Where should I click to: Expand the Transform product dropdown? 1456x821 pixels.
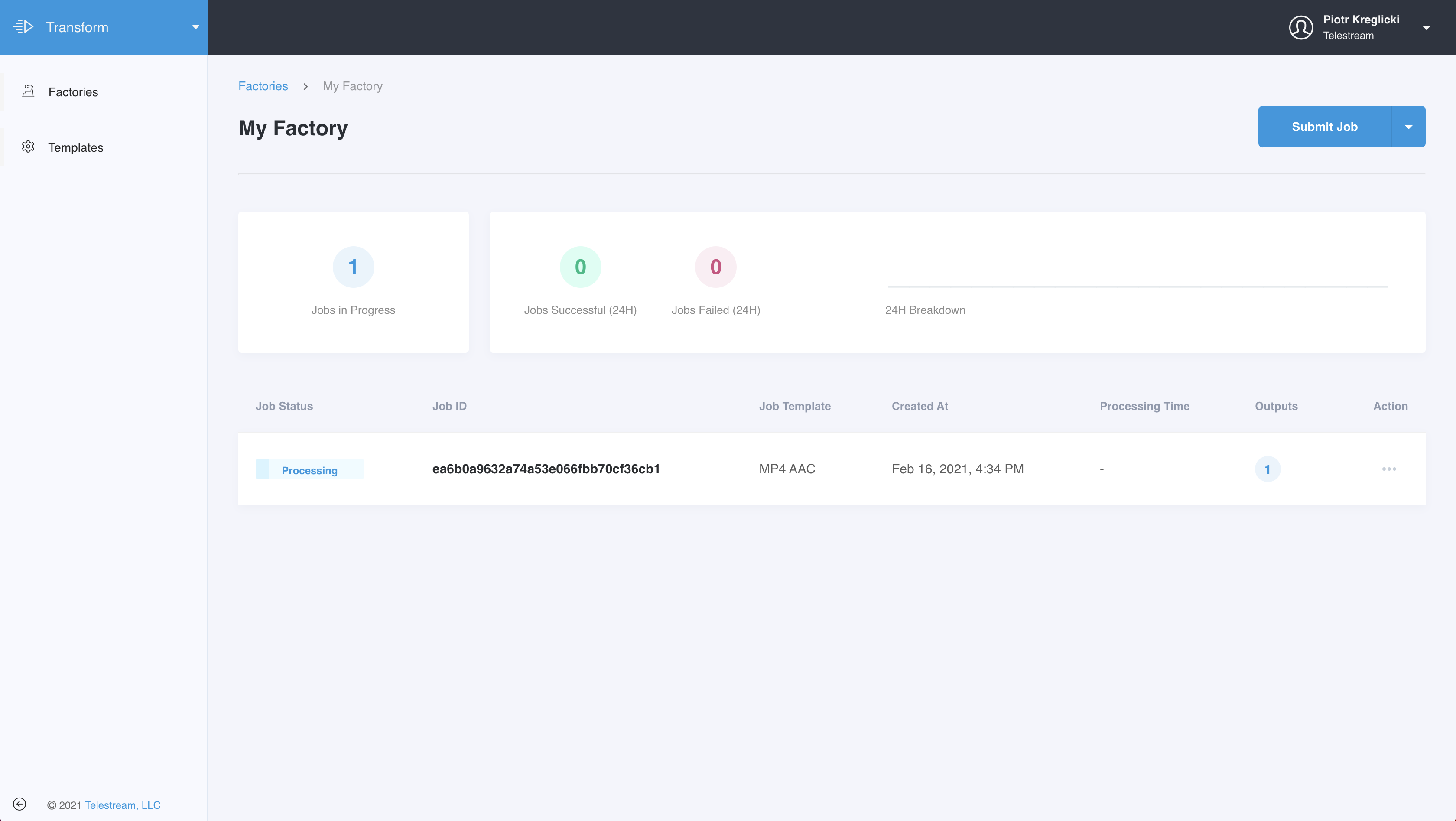(x=195, y=27)
